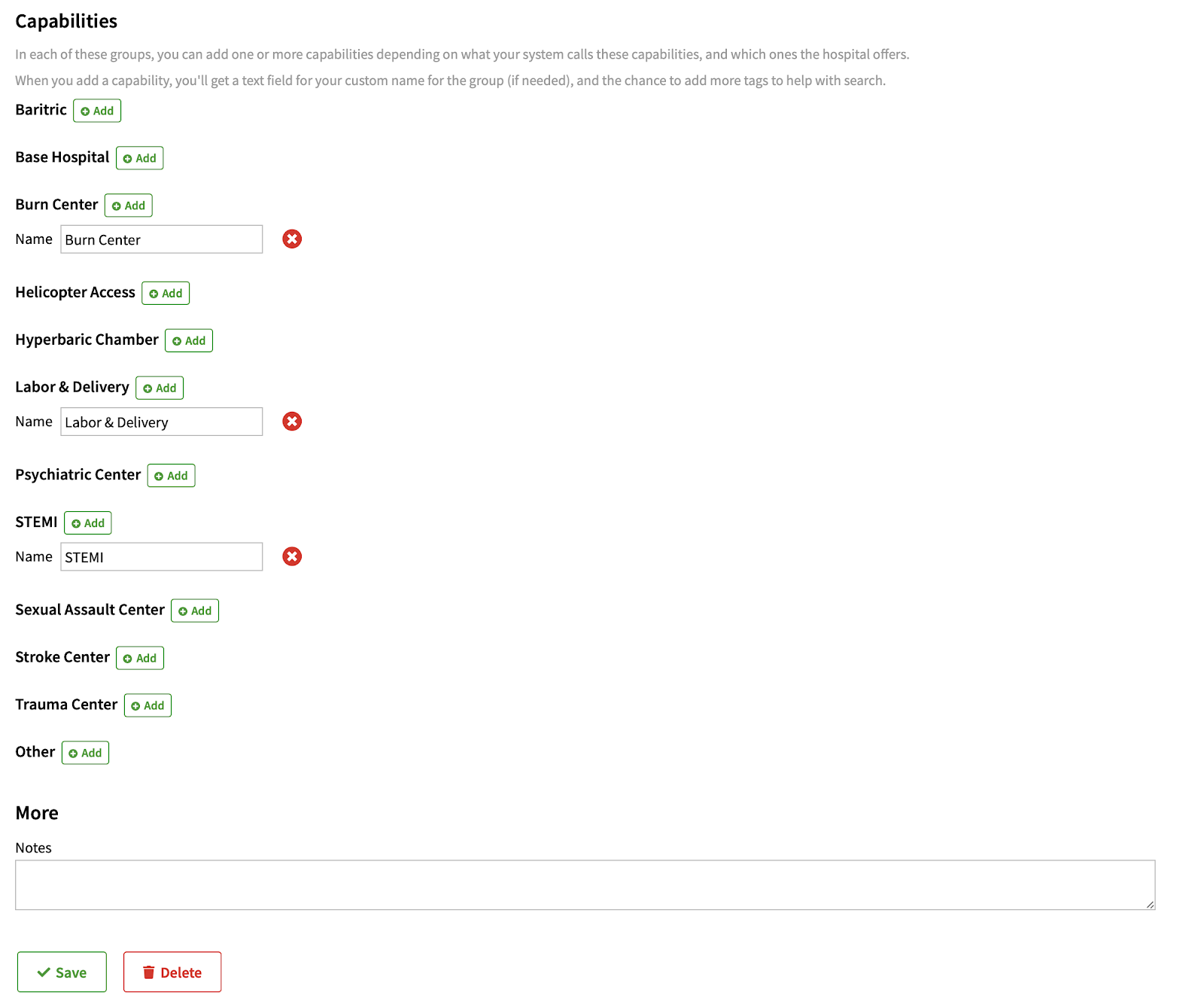Add a Hyperbaric Chamber capability

189,341
